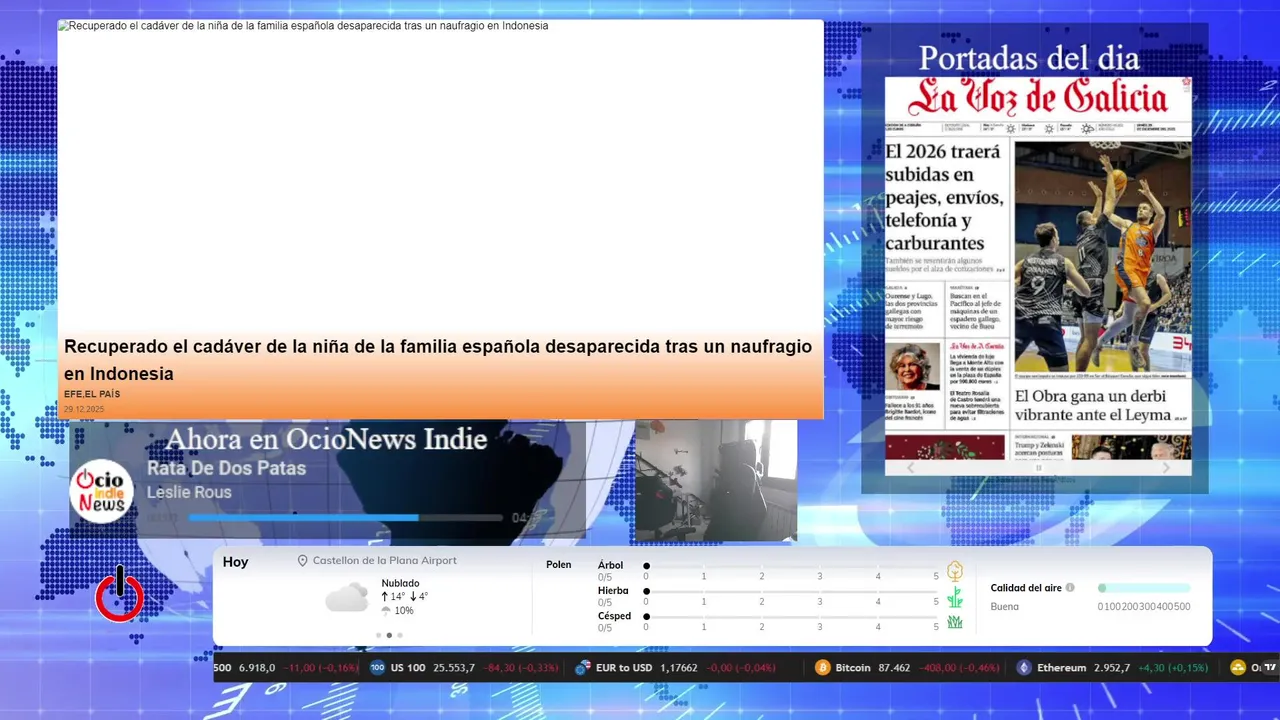Click the Hoy weather tab label
This screenshot has width=1280, height=720.
coord(235,562)
